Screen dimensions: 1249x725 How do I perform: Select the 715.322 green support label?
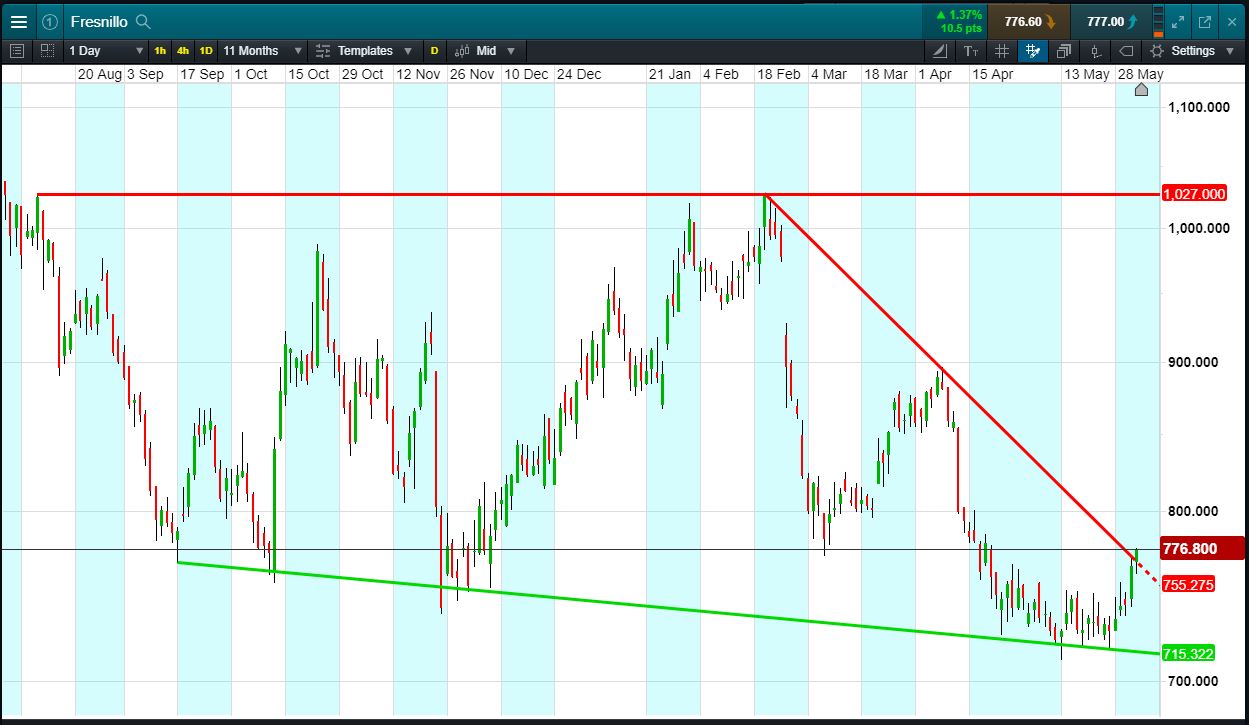click(x=1189, y=653)
